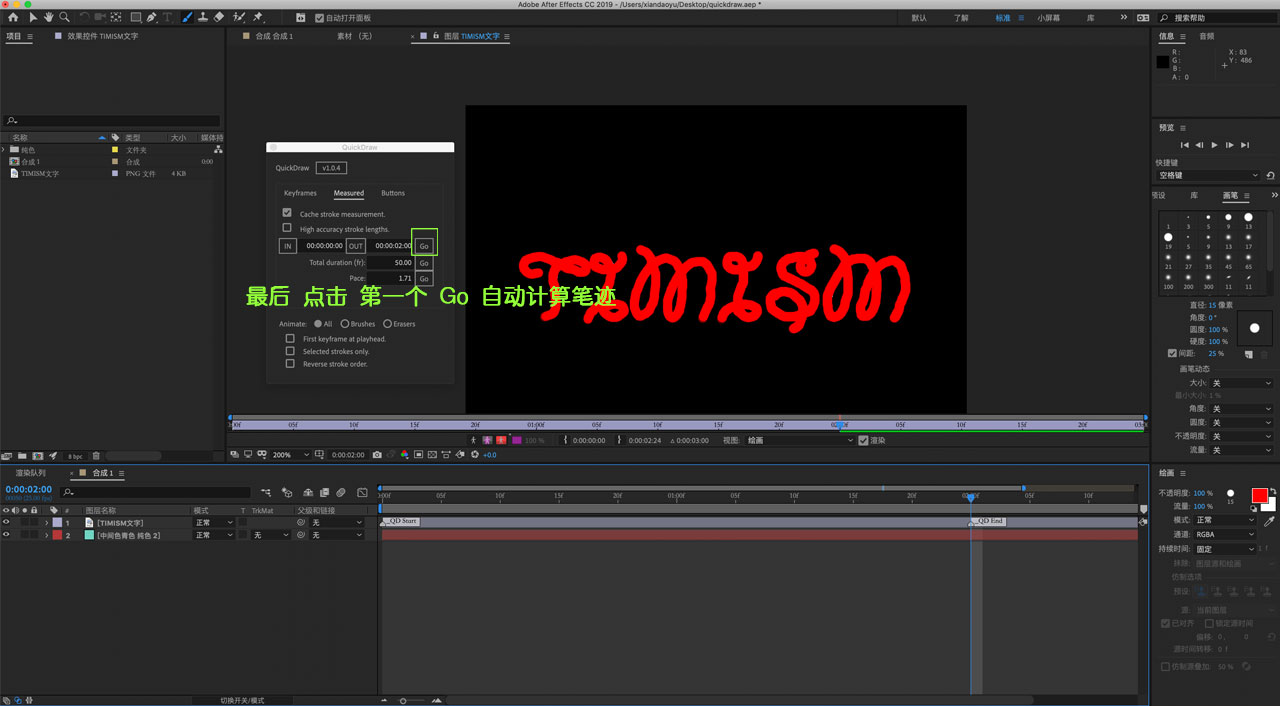The height and width of the screenshot is (706, 1280).
Task: Select the Pan Behind anchor tool
Action: click(117, 17)
